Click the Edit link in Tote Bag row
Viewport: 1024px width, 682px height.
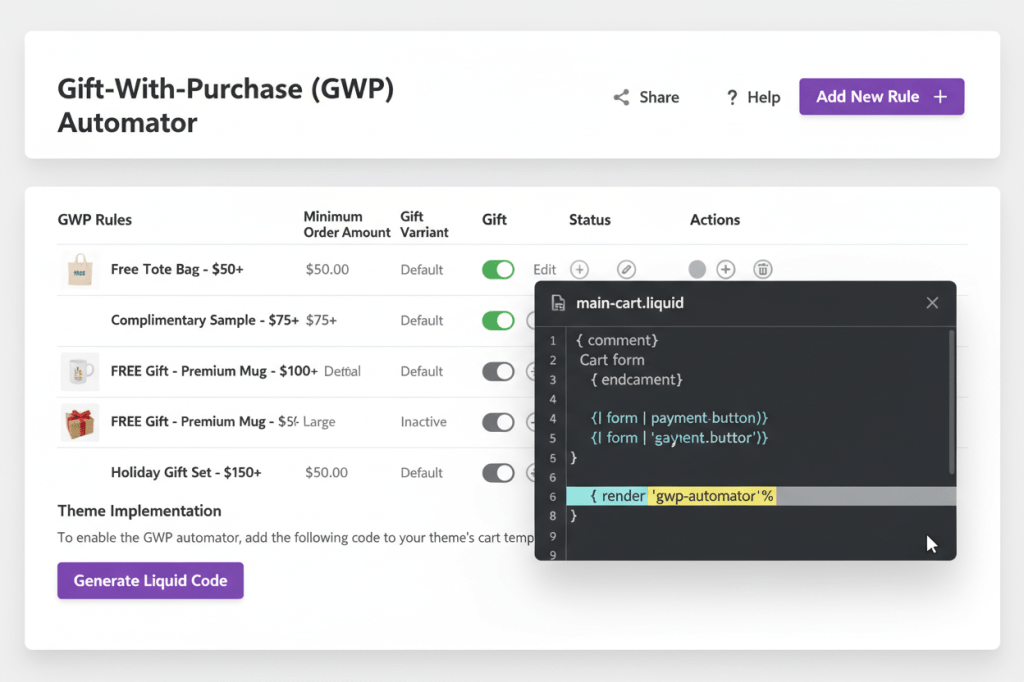tap(544, 269)
